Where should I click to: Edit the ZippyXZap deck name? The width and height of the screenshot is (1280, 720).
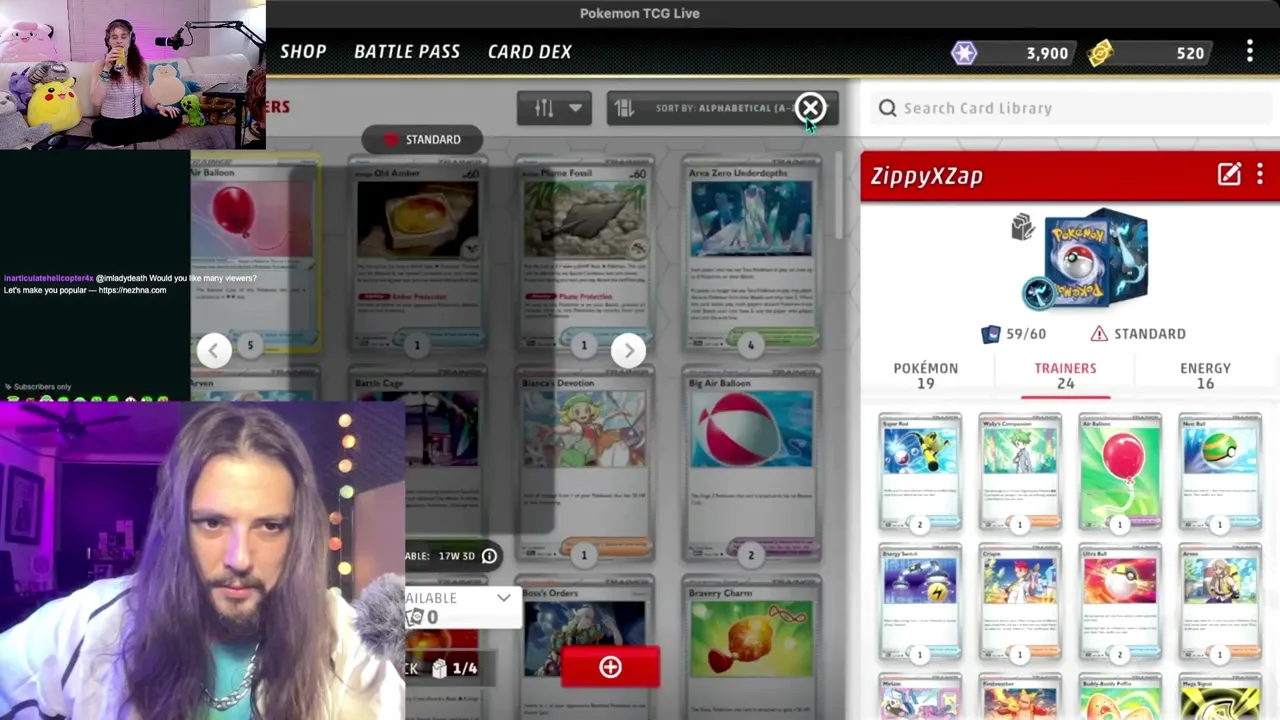1229,175
